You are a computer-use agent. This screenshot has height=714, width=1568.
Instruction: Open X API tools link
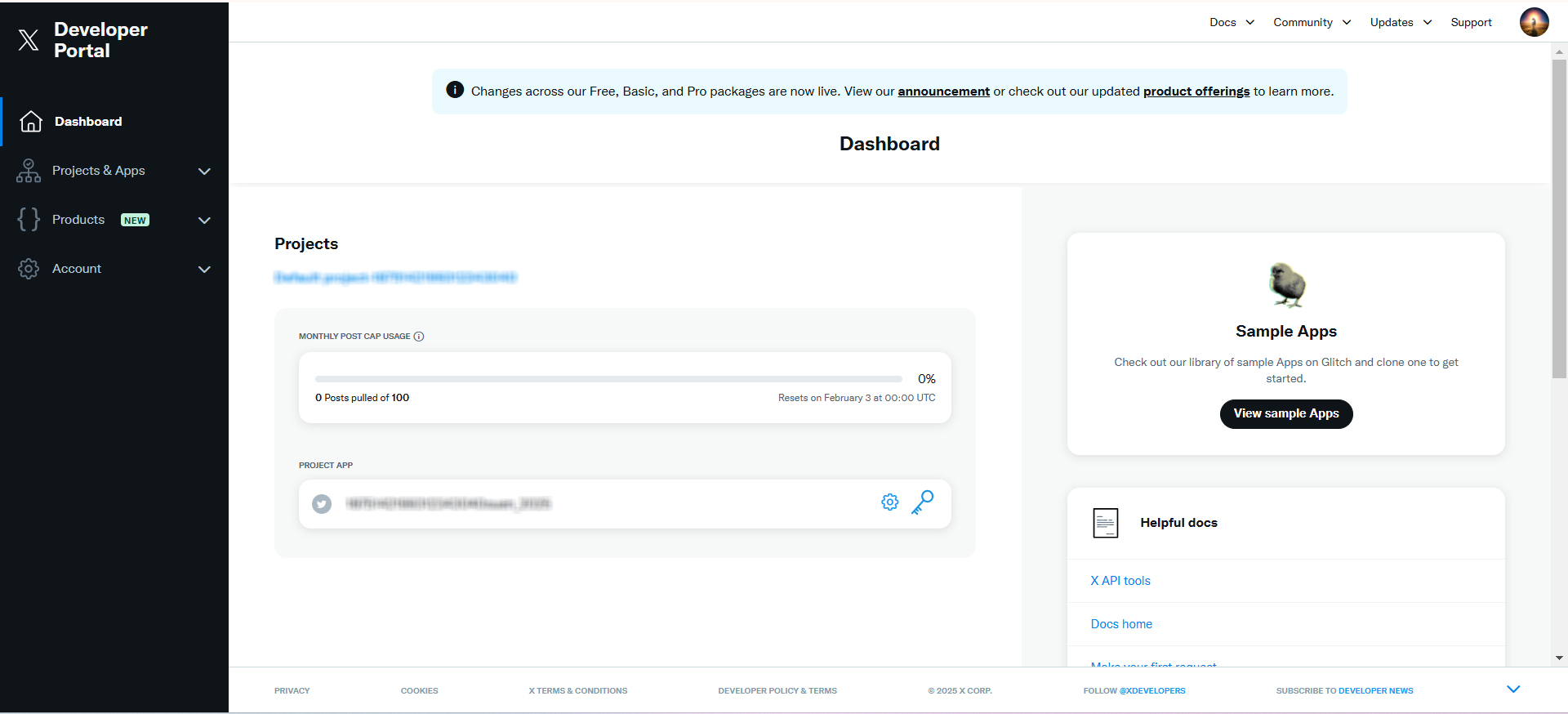tap(1120, 581)
